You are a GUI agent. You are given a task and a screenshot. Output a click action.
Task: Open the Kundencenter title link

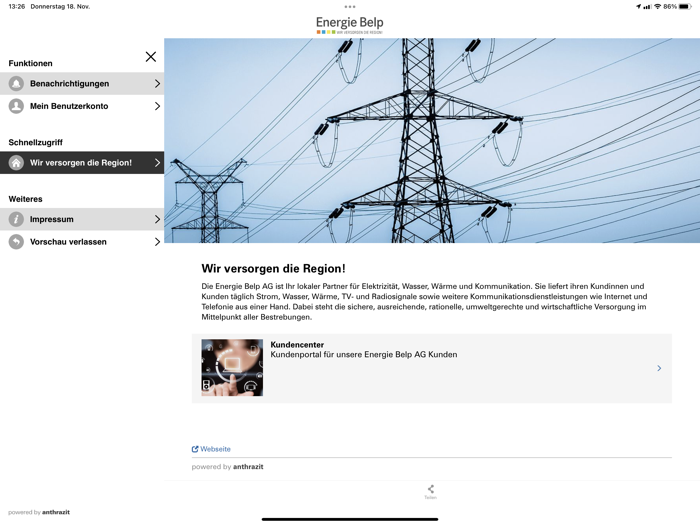coord(297,345)
